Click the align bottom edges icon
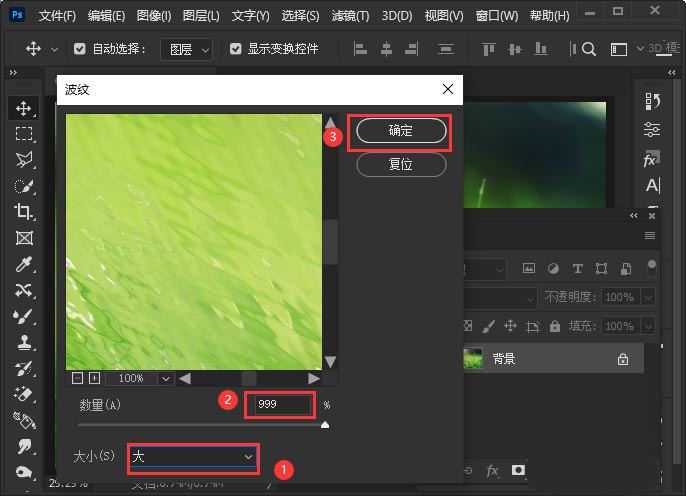The height and width of the screenshot is (496, 686). (x=541, y=49)
